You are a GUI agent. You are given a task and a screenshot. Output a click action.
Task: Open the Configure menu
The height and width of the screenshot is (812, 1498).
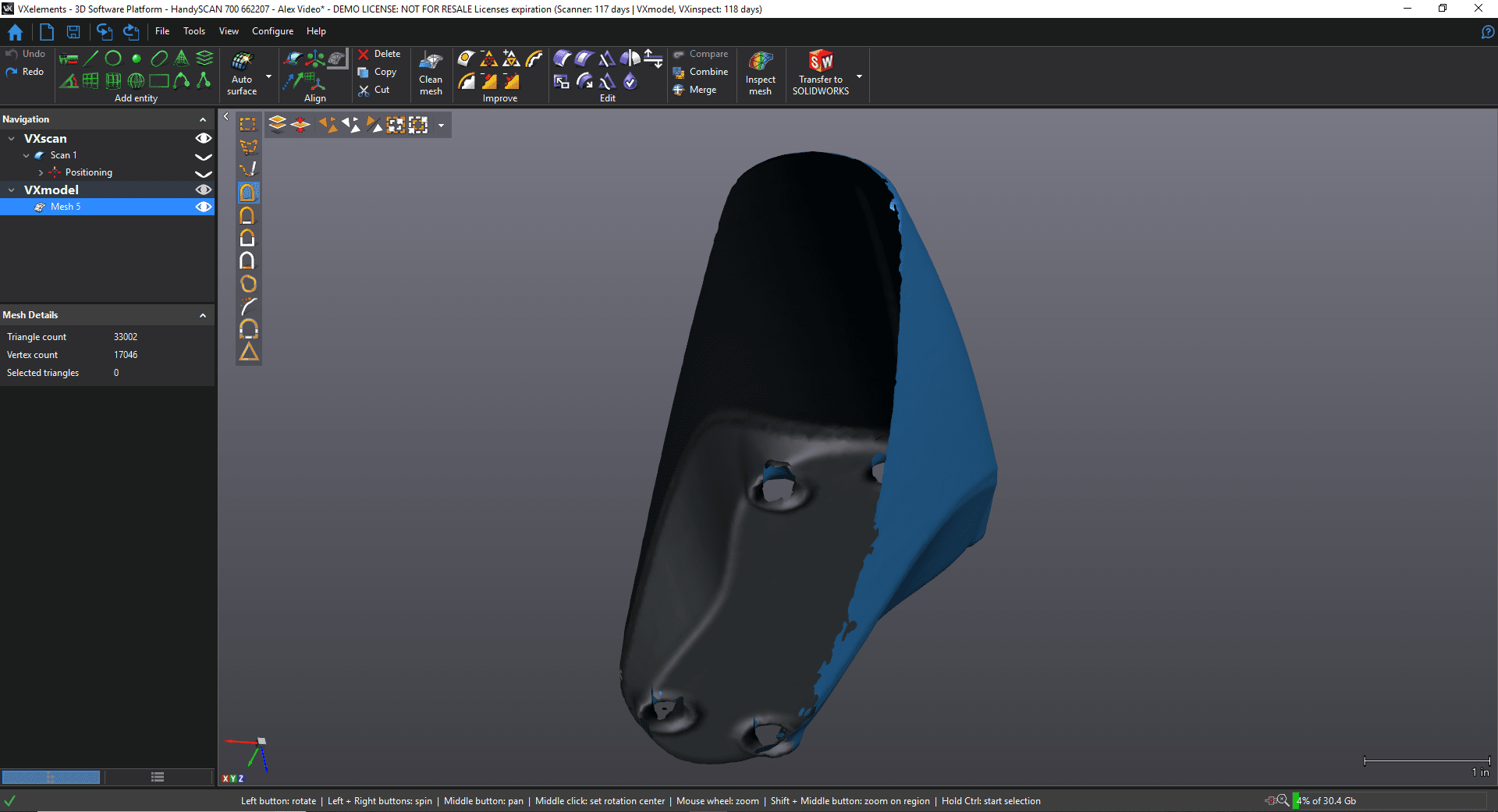point(272,31)
